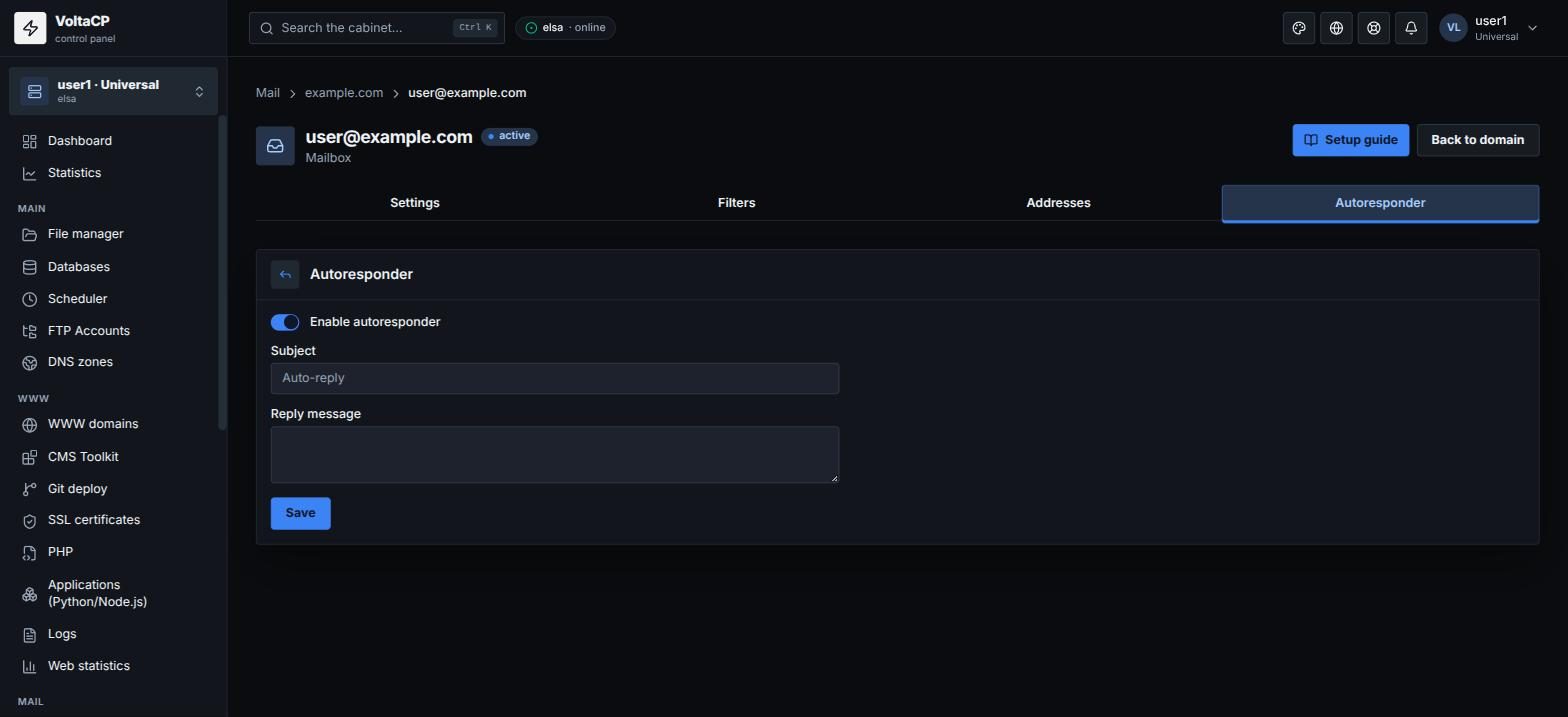Click the Web statistics bar icon
The width and height of the screenshot is (1568, 717).
[x=30, y=666]
